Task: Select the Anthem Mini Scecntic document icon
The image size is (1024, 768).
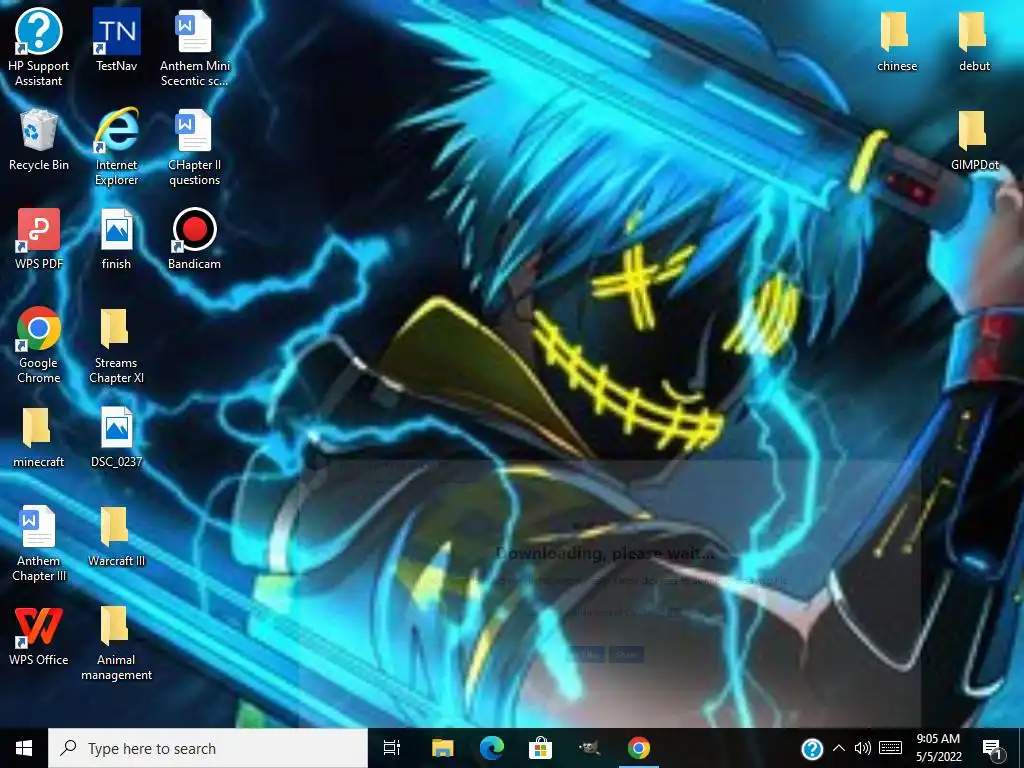Action: 194,47
